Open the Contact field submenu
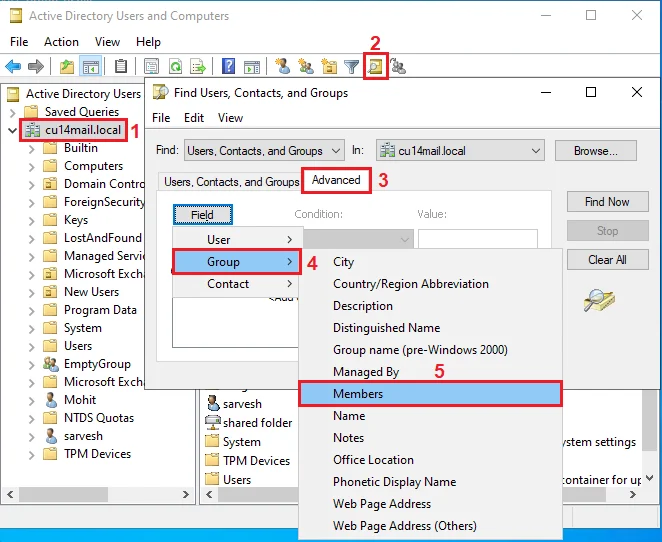 tap(238, 284)
